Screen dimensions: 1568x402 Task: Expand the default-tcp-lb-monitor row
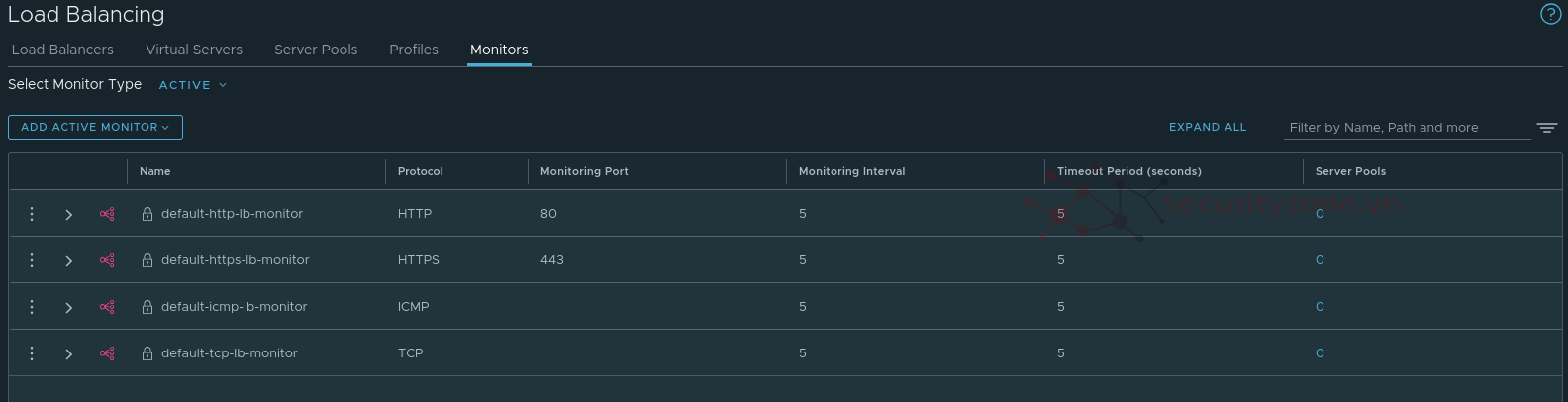pos(68,353)
